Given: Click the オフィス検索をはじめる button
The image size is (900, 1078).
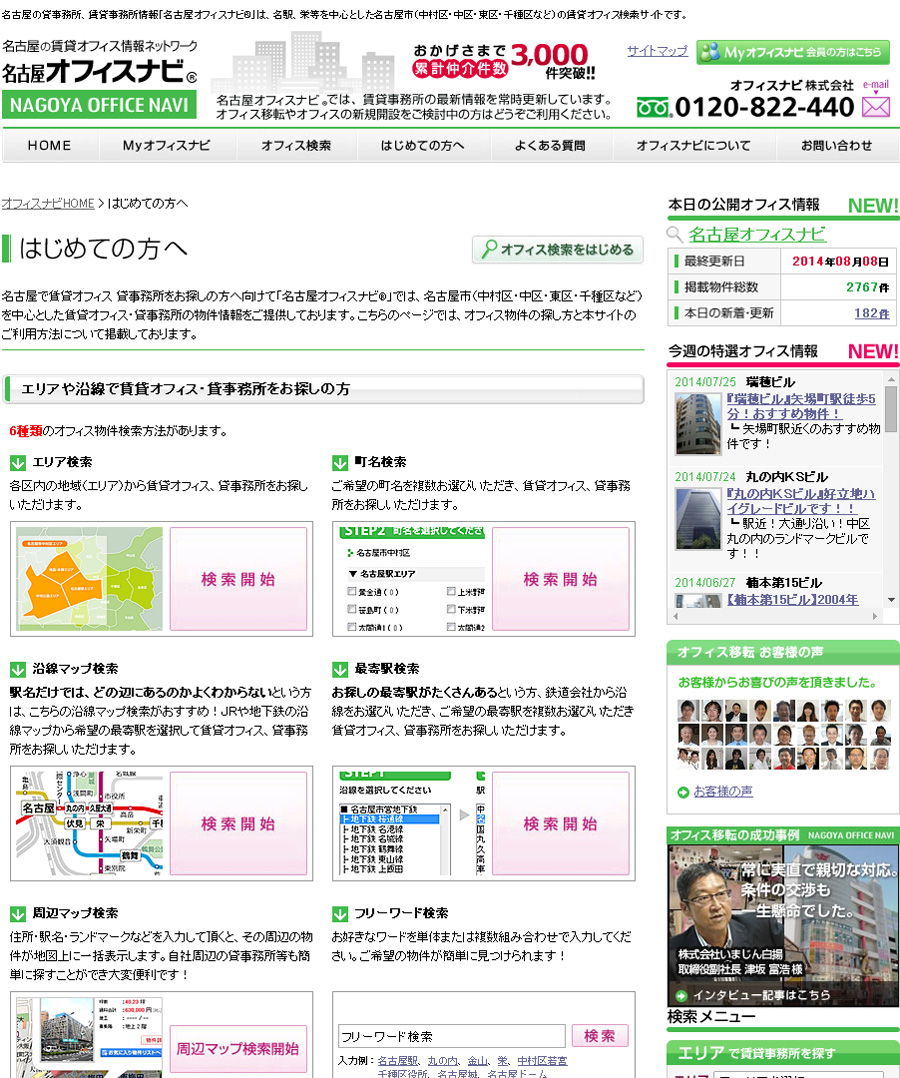Looking at the screenshot, I should (x=558, y=250).
